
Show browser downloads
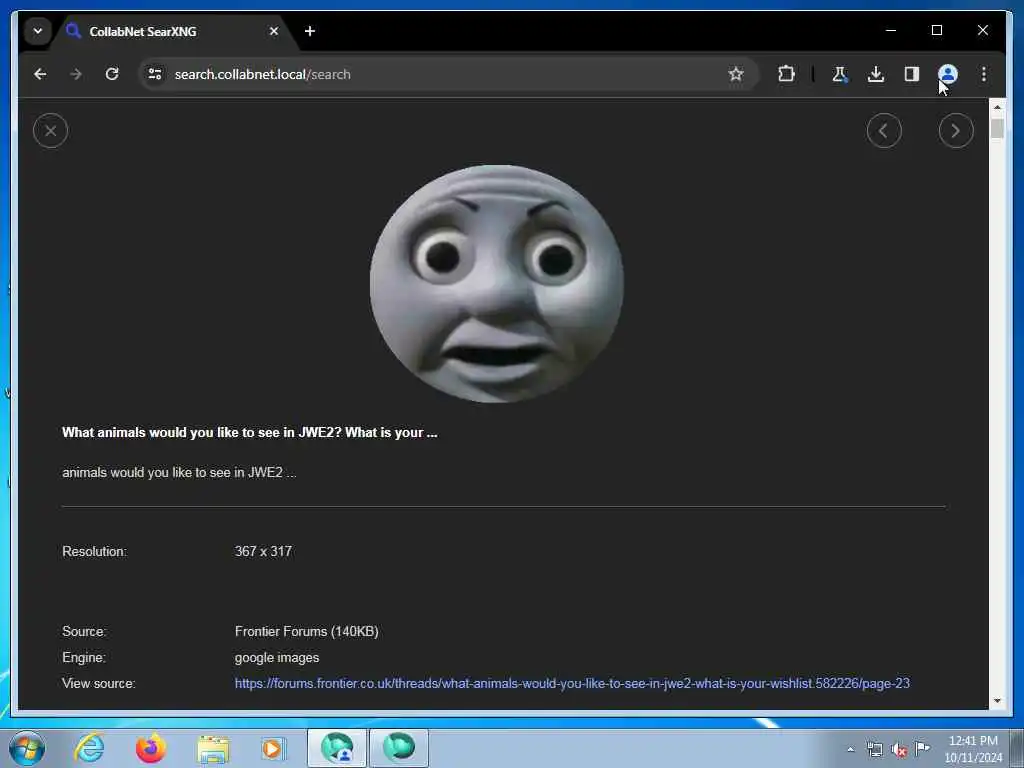[x=876, y=74]
